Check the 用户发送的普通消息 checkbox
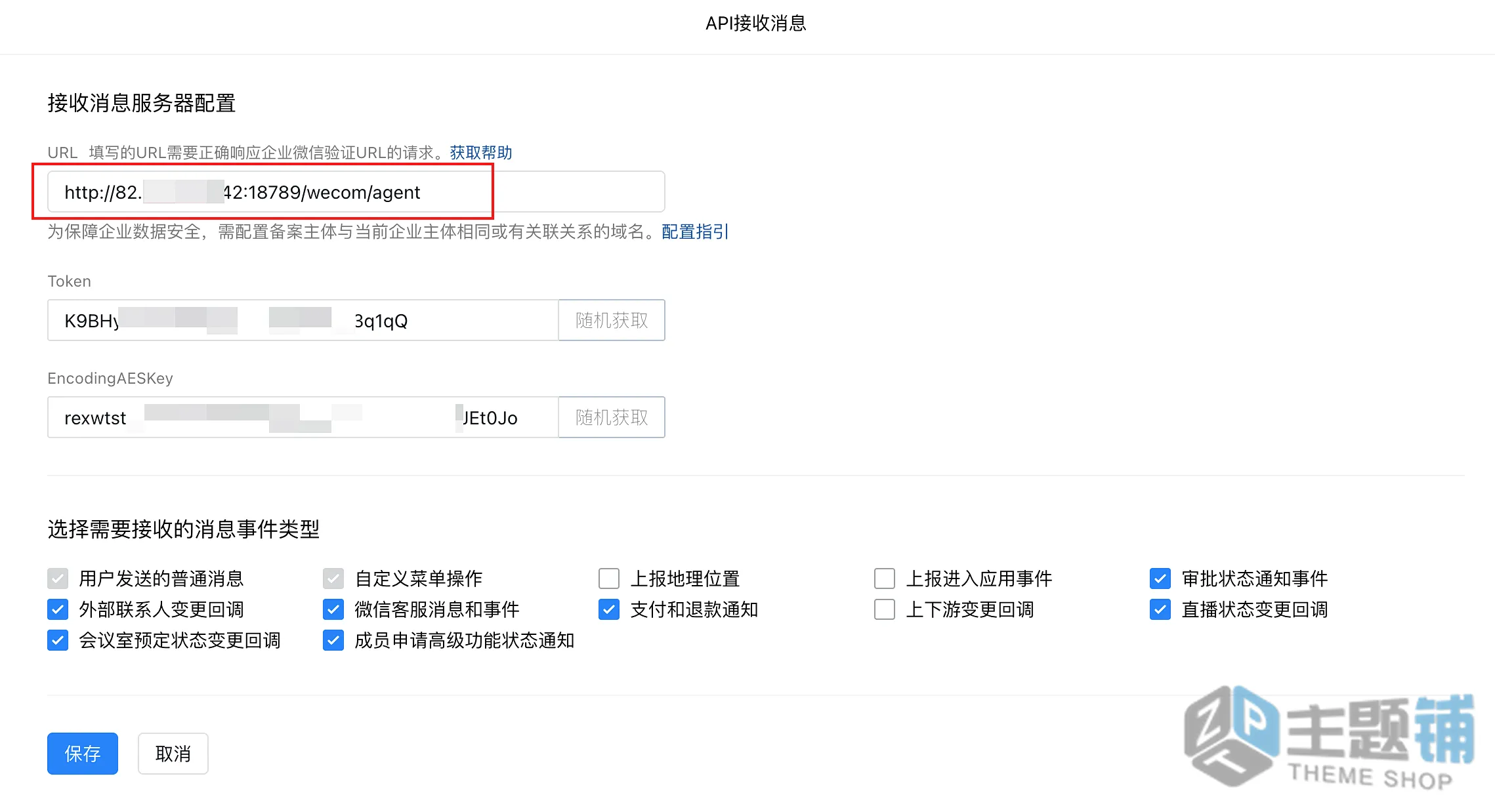 (x=58, y=579)
